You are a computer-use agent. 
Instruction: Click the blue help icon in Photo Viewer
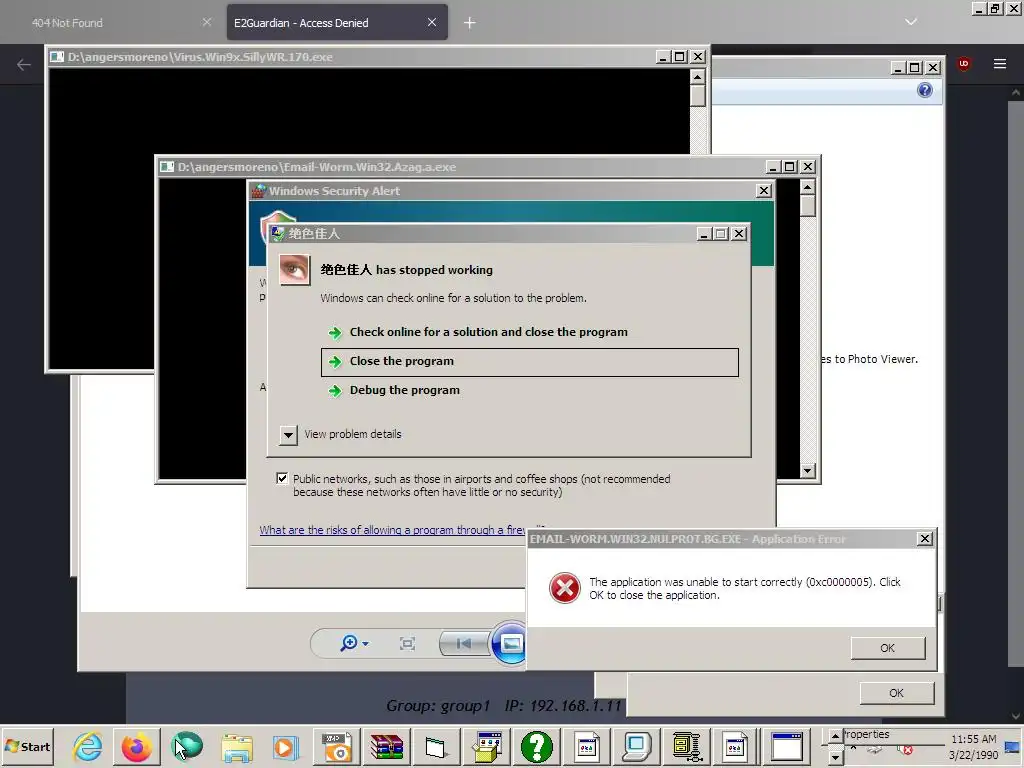925,90
